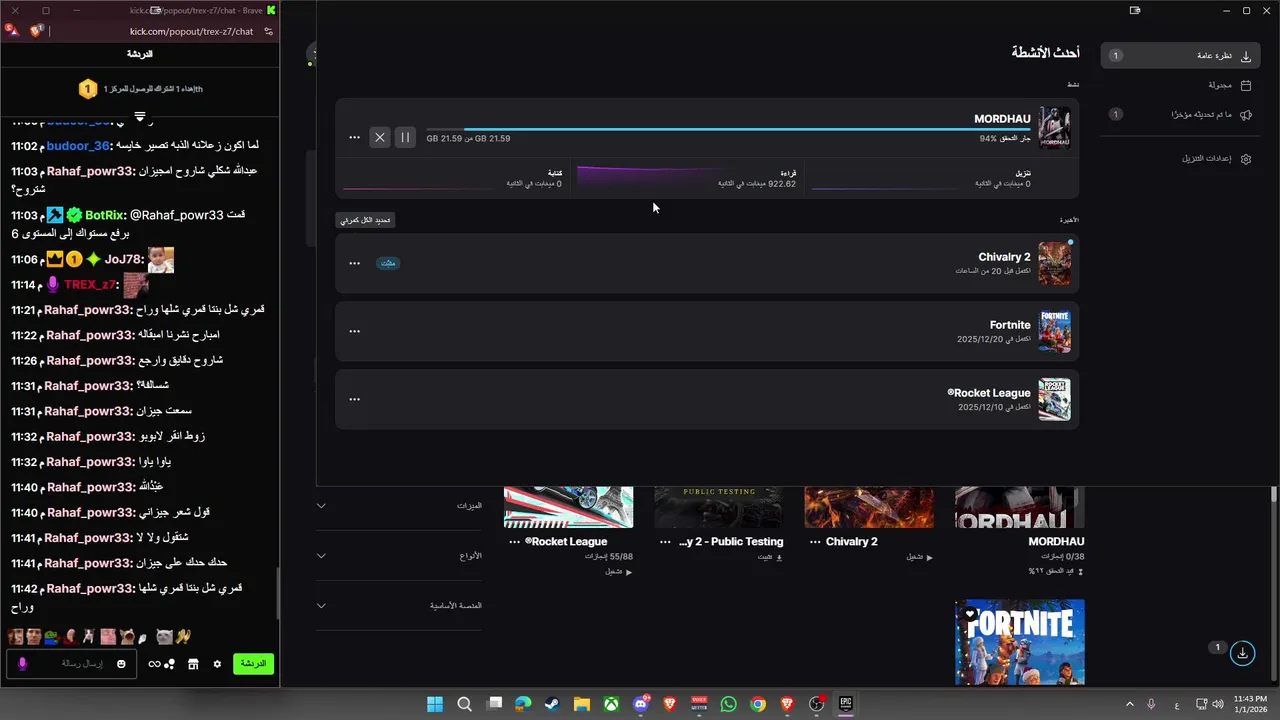
Task: Click the purple microphone icon in chat input
Action: point(23,664)
